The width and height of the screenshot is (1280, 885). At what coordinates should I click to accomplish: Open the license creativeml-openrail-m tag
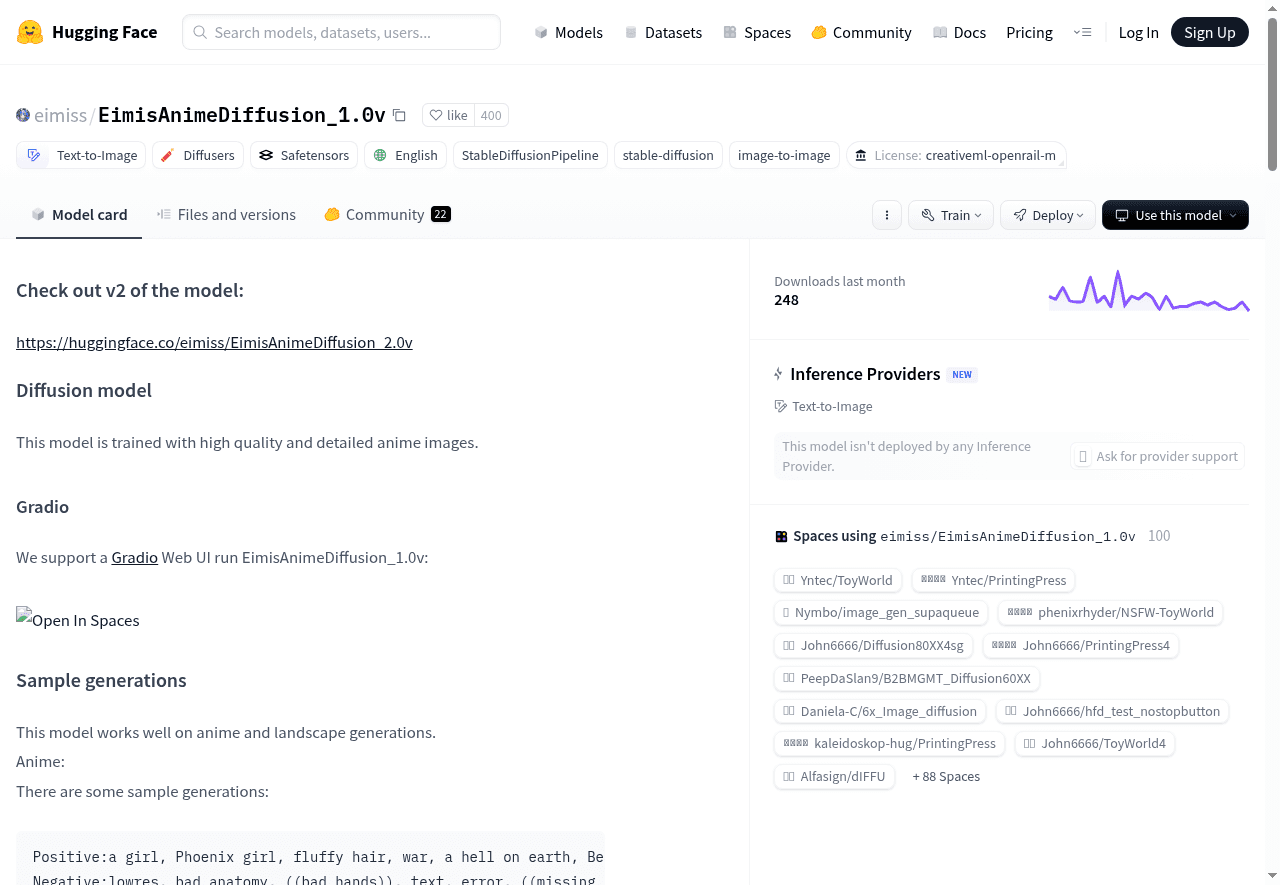[x=956, y=155]
